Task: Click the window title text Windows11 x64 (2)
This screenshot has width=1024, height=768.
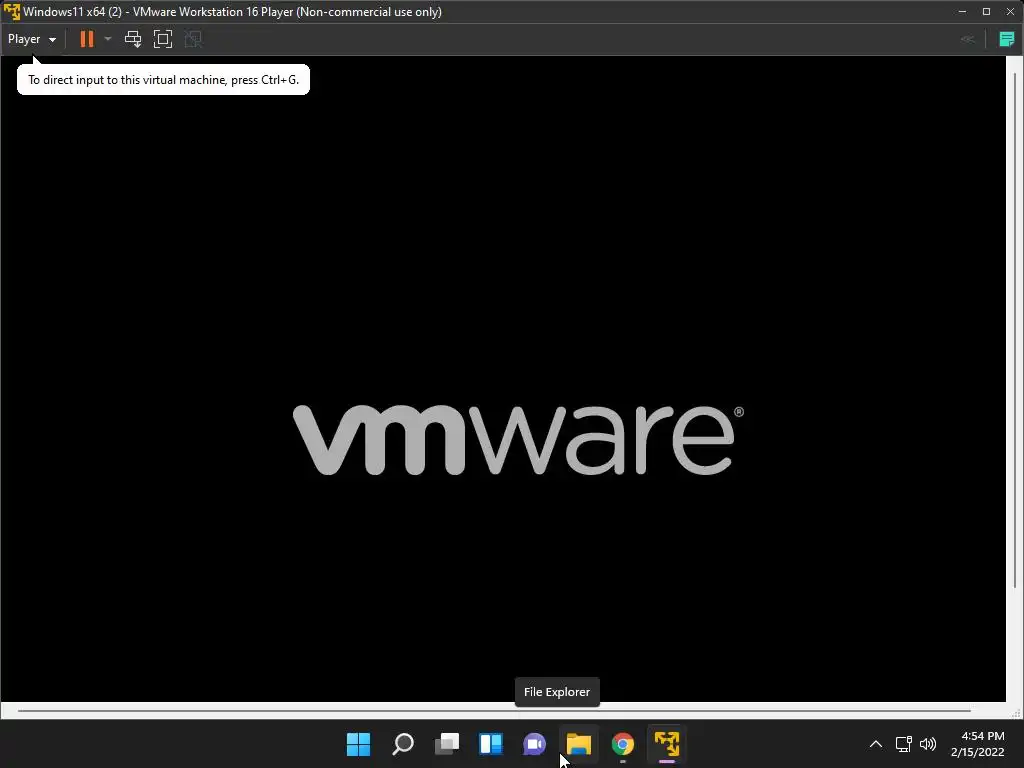Action: click(x=72, y=12)
